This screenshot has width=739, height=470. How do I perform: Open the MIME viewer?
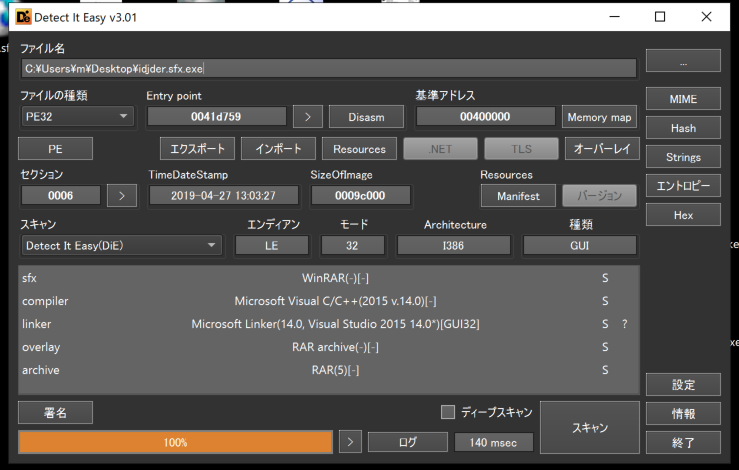coord(683,99)
